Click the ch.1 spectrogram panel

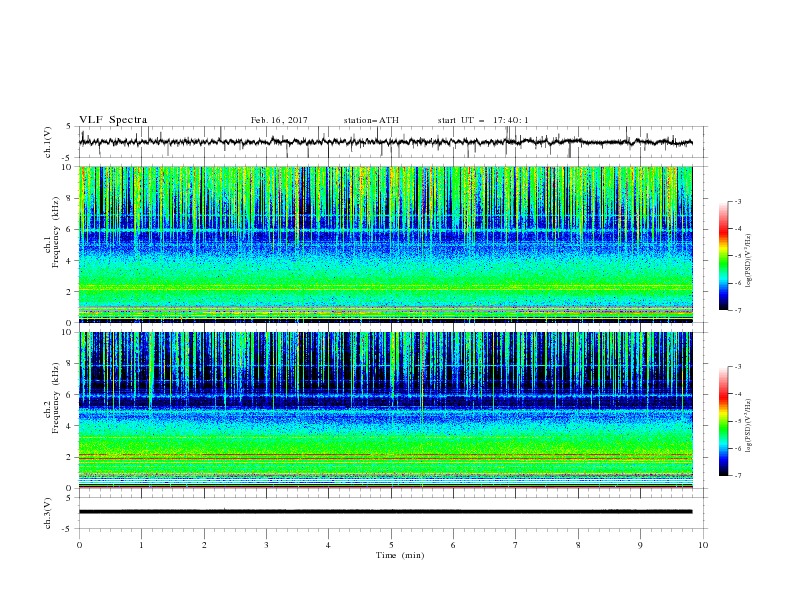pyautogui.click(x=385, y=244)
